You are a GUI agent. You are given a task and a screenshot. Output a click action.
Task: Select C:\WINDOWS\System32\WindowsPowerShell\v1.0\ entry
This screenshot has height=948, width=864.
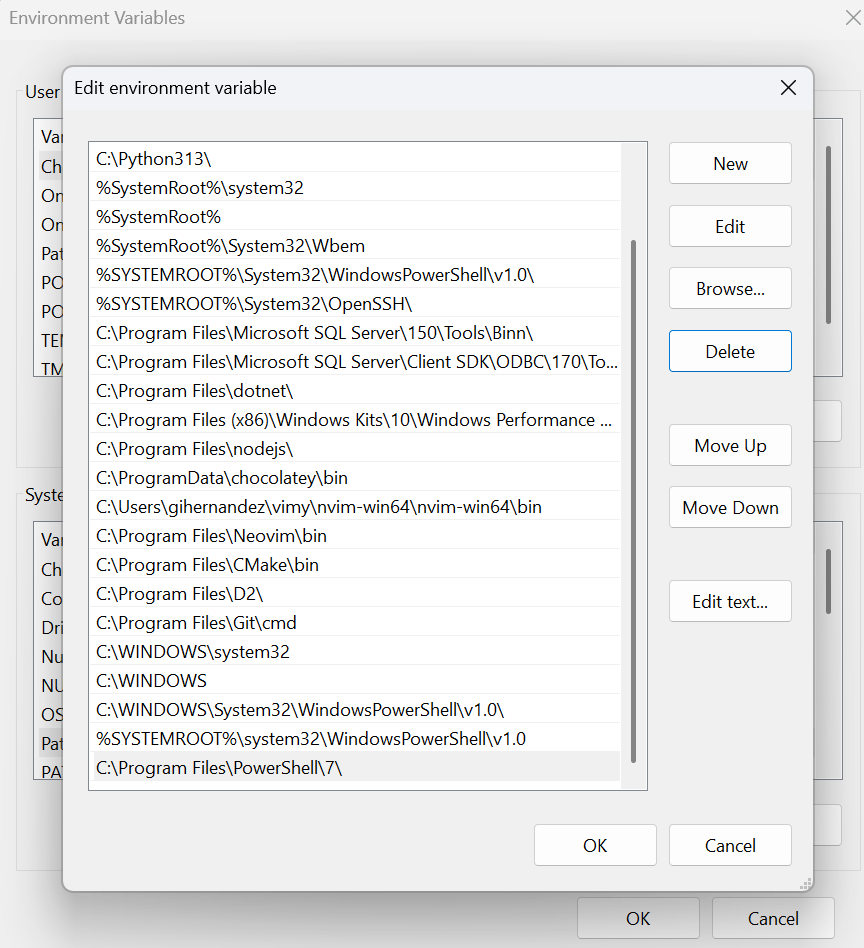(x=357, y=710)
